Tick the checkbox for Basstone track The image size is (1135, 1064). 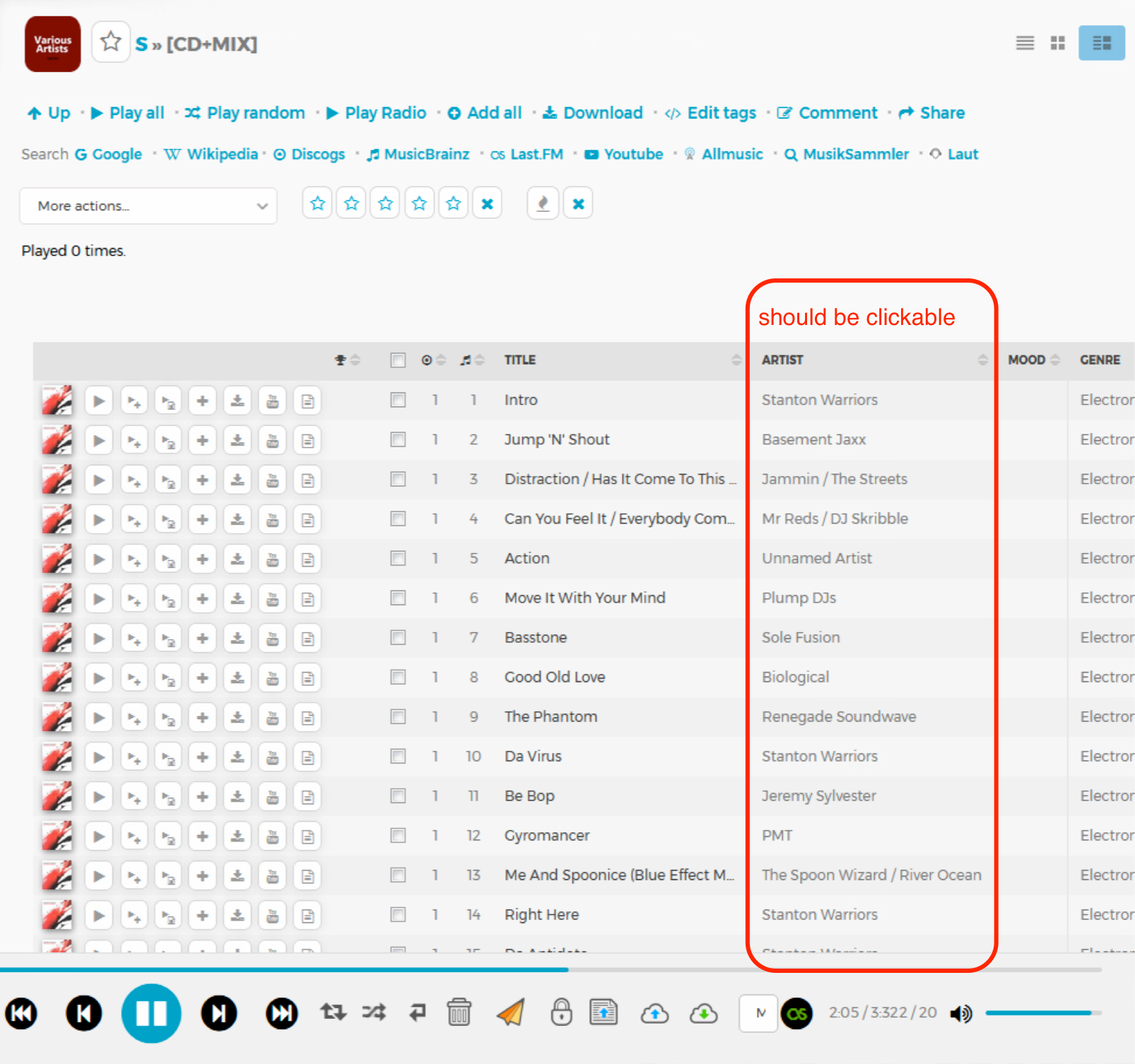point(398,637)
